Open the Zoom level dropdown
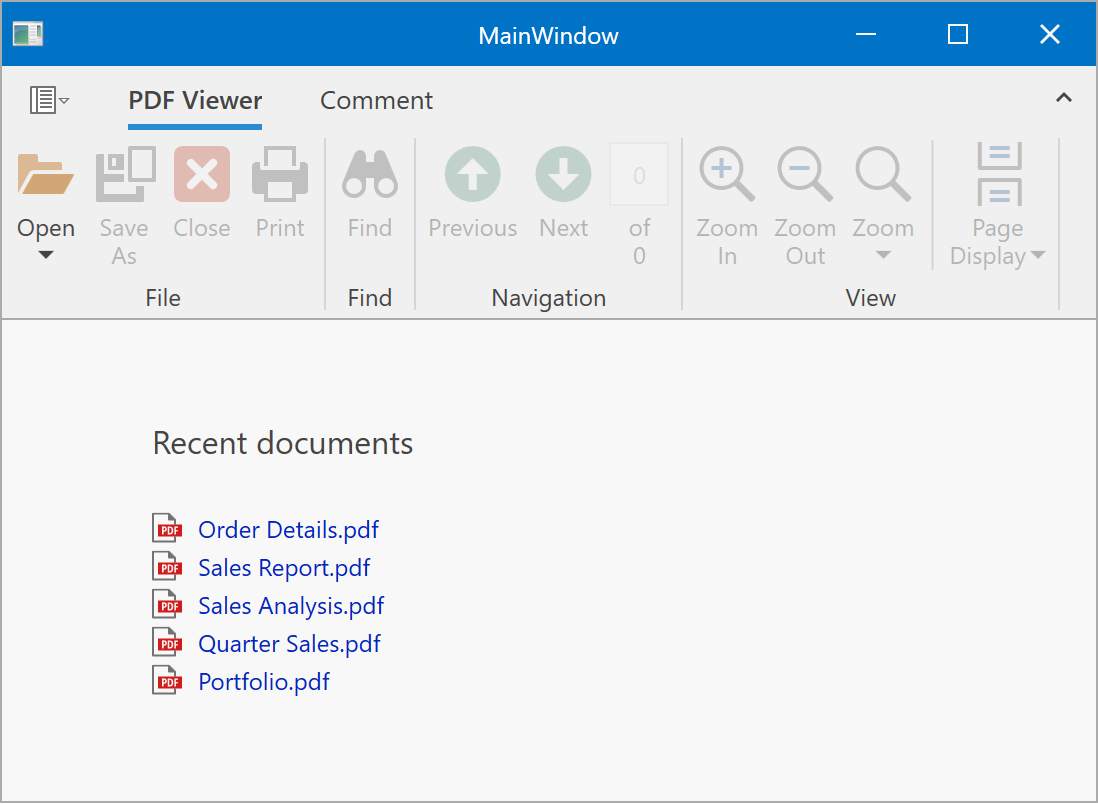The height and width of the screenshot is (804, 1098). 883,255
